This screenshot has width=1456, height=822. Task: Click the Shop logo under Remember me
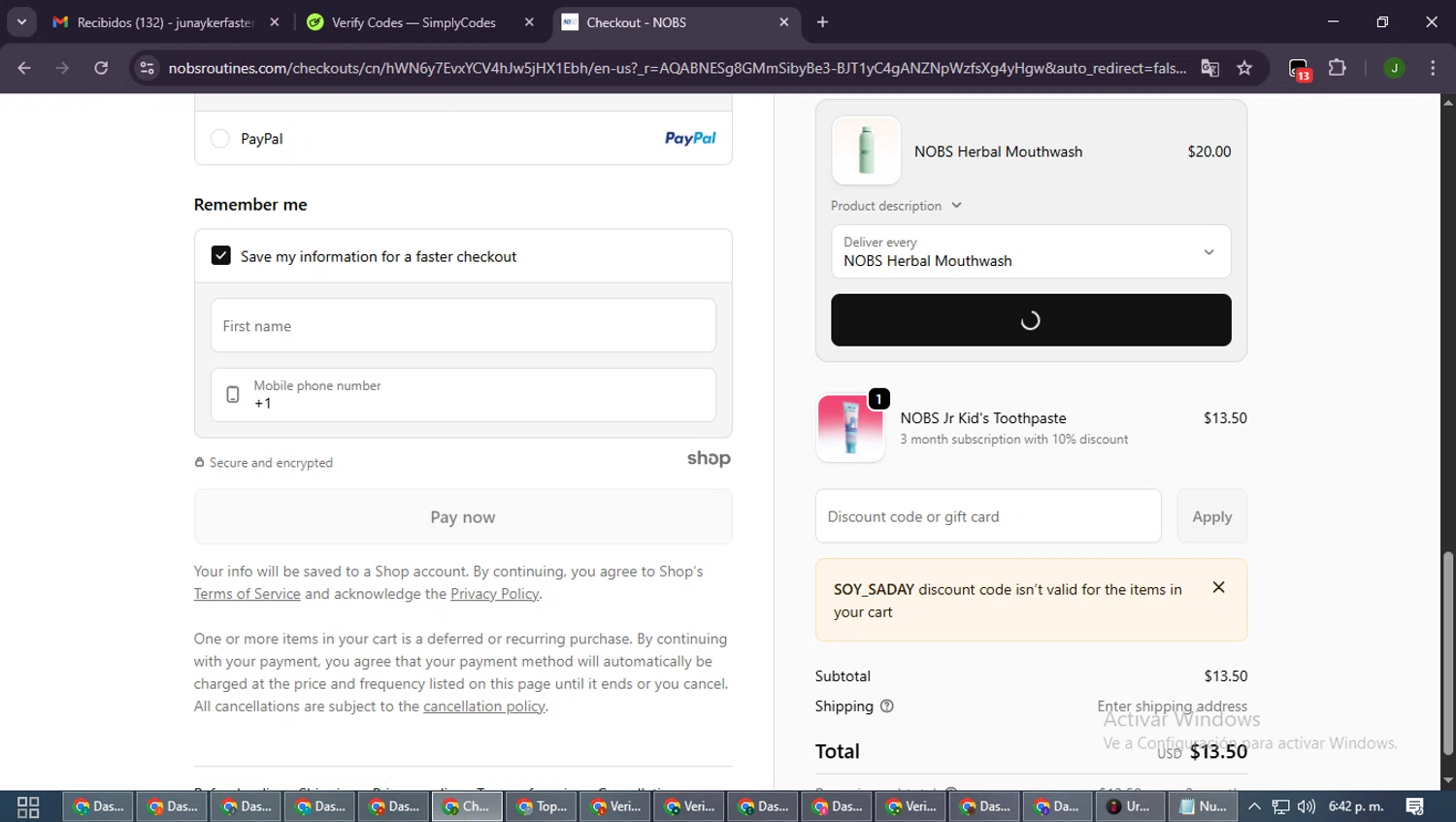(709, 459)
